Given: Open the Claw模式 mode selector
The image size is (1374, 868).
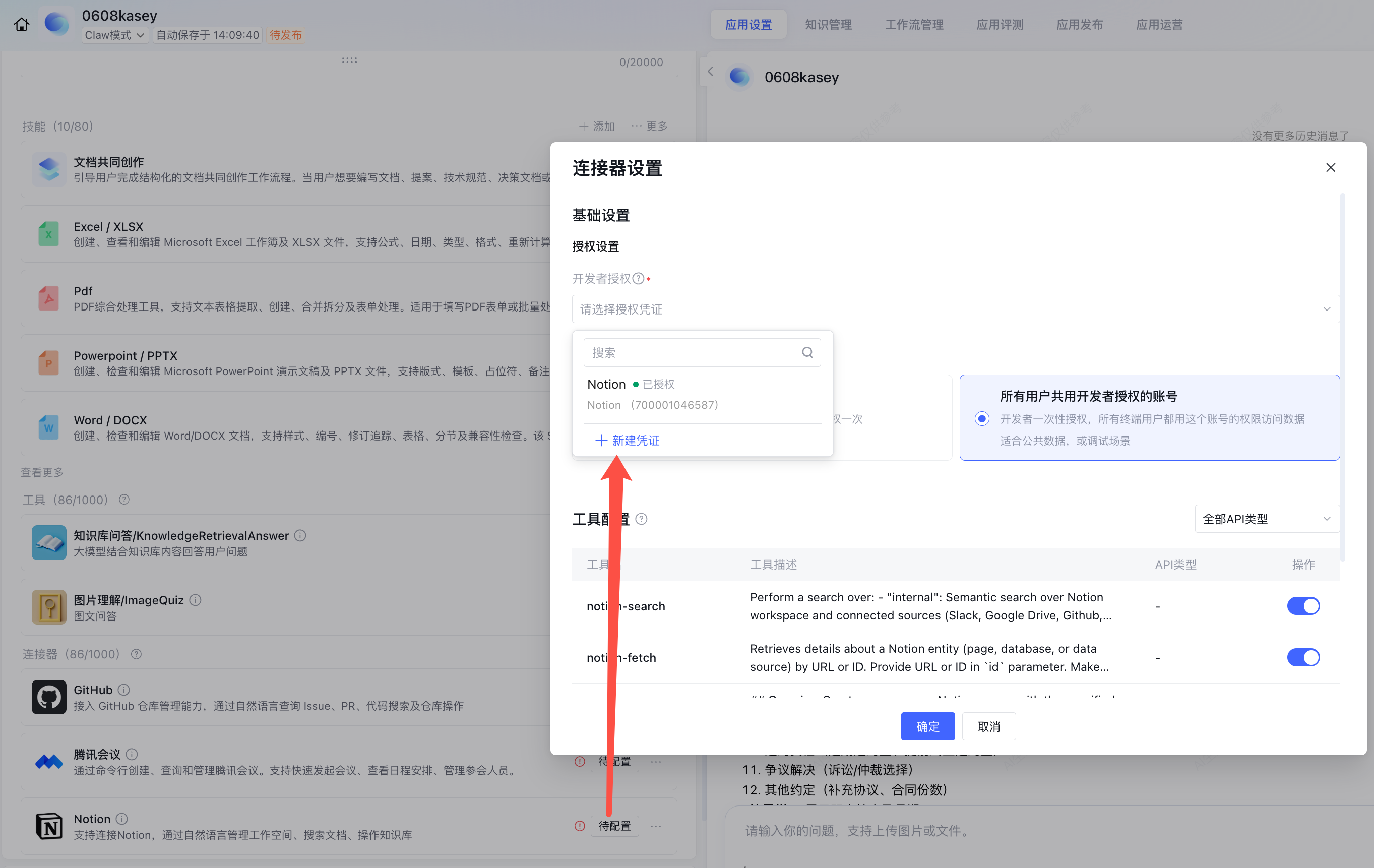Looking at the screenshot, I should tap(115, 35).
